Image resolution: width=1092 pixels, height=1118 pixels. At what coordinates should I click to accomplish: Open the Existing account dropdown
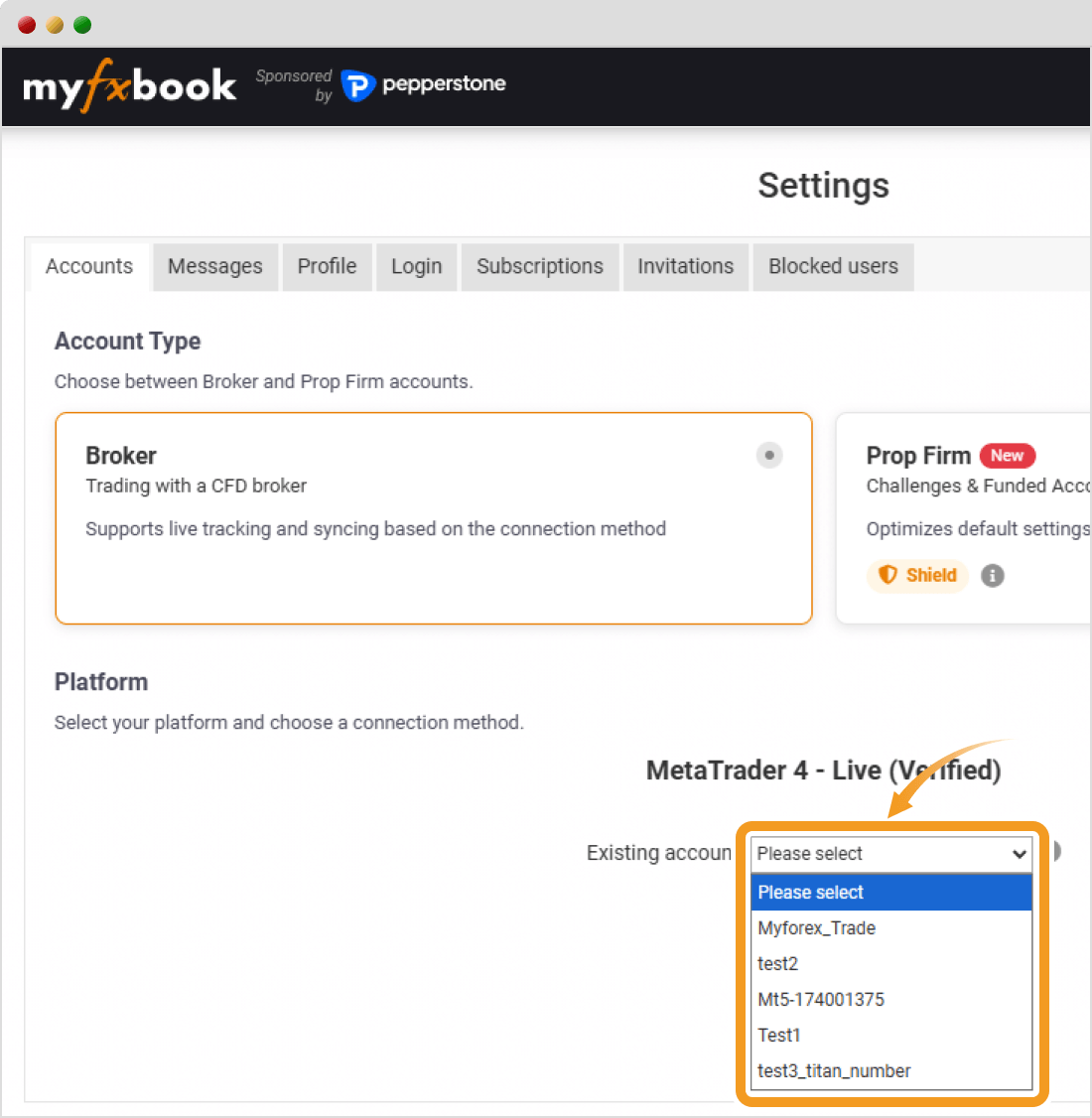[x=891, y=854]
